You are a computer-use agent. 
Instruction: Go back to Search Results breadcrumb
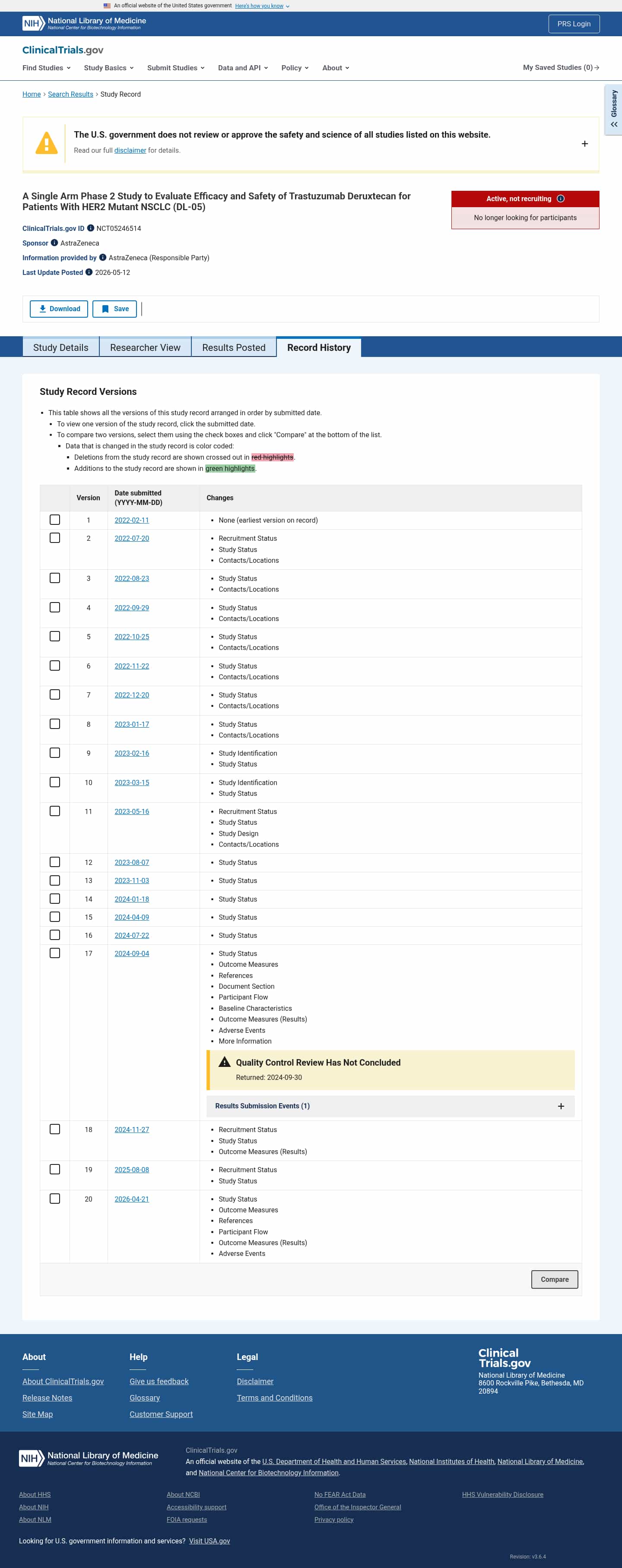coord(71,95)
